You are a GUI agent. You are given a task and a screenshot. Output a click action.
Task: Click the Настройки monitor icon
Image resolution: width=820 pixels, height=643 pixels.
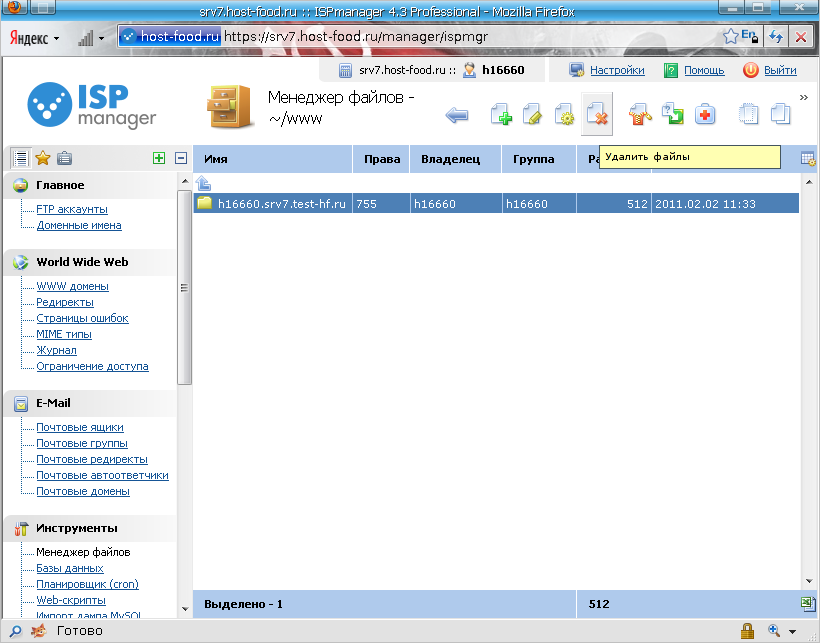(577, 70)
